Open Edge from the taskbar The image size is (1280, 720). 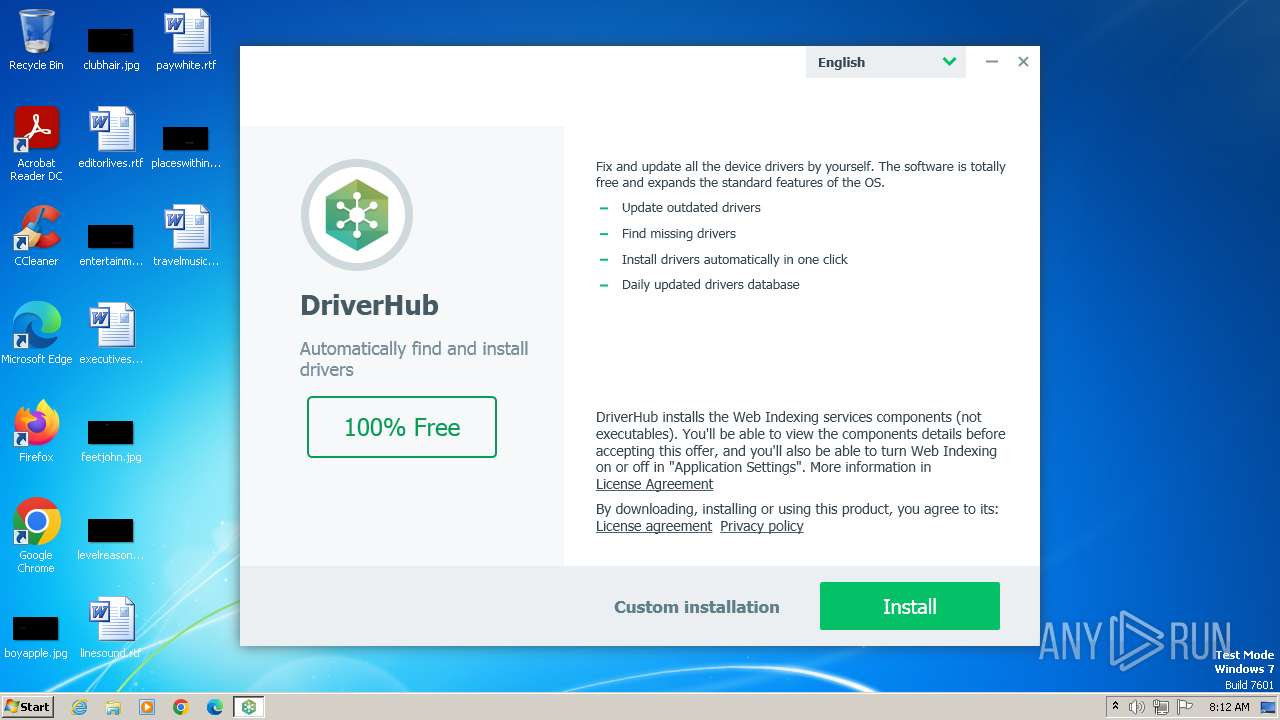[215, 707]
